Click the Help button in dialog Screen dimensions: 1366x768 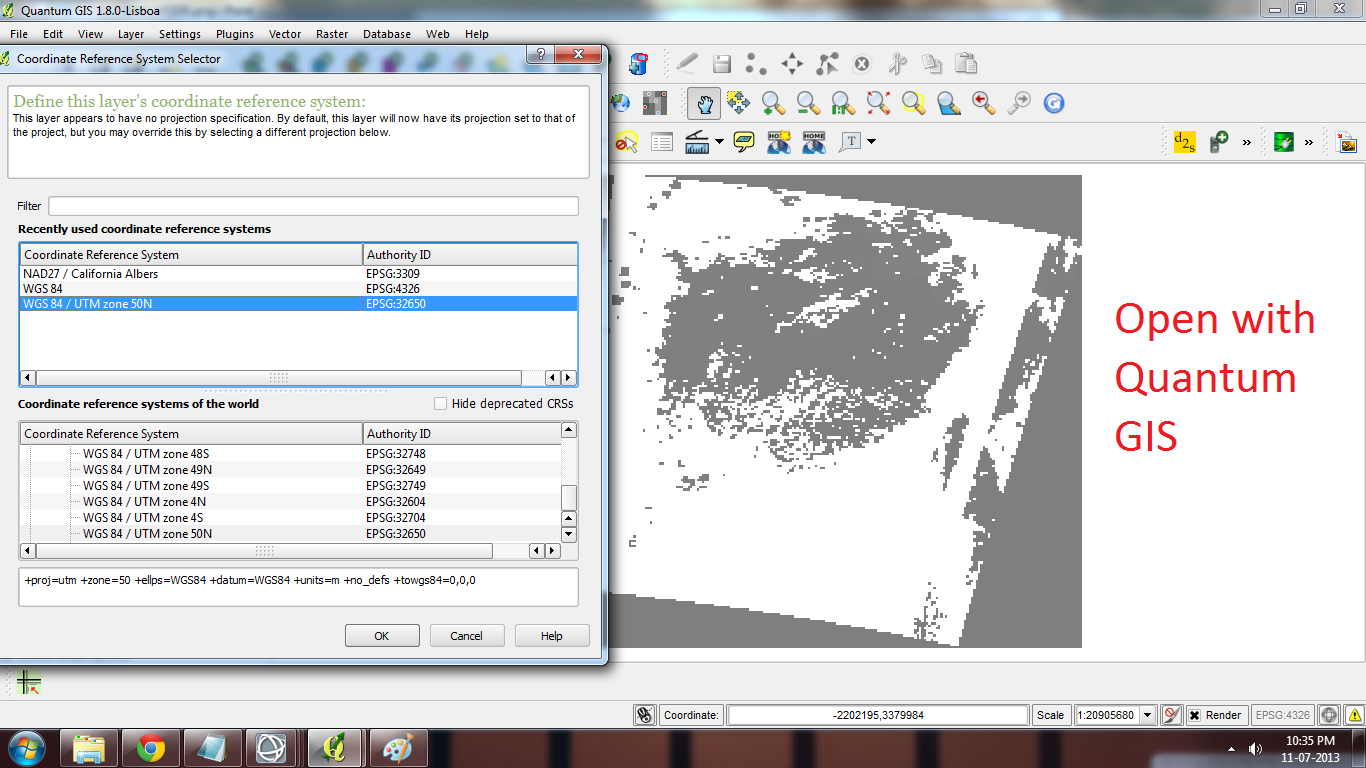552,636
